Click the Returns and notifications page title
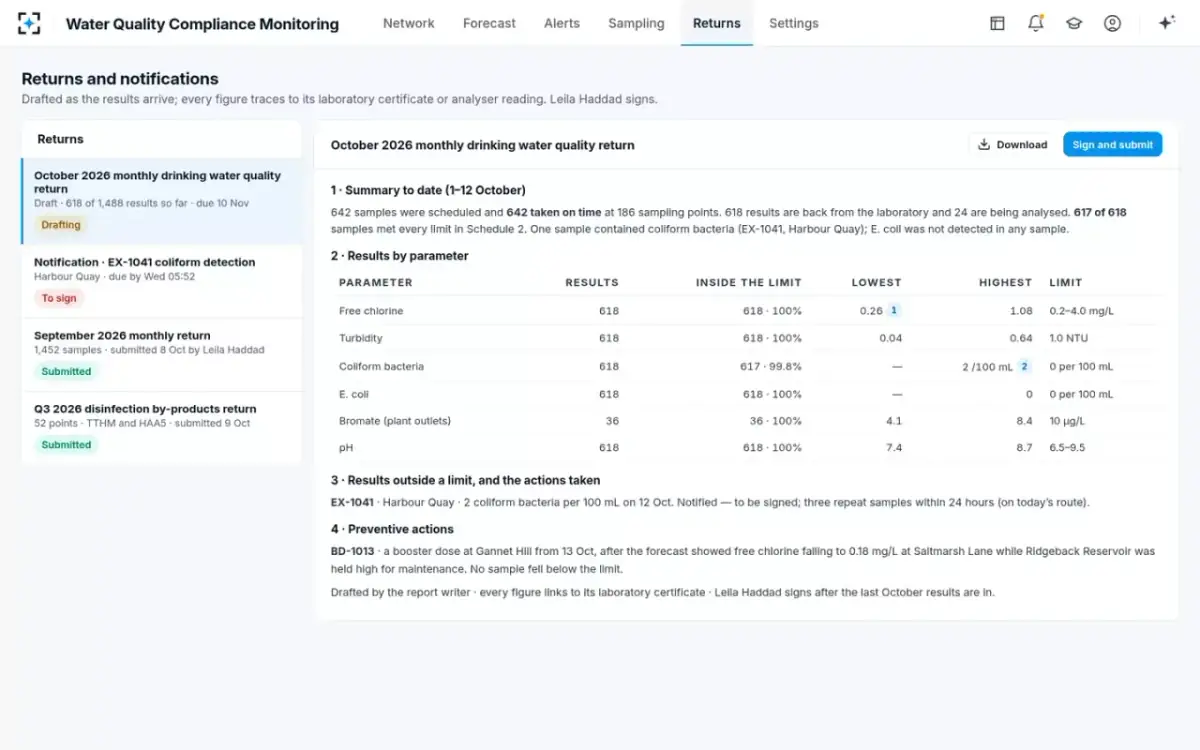 120,79
